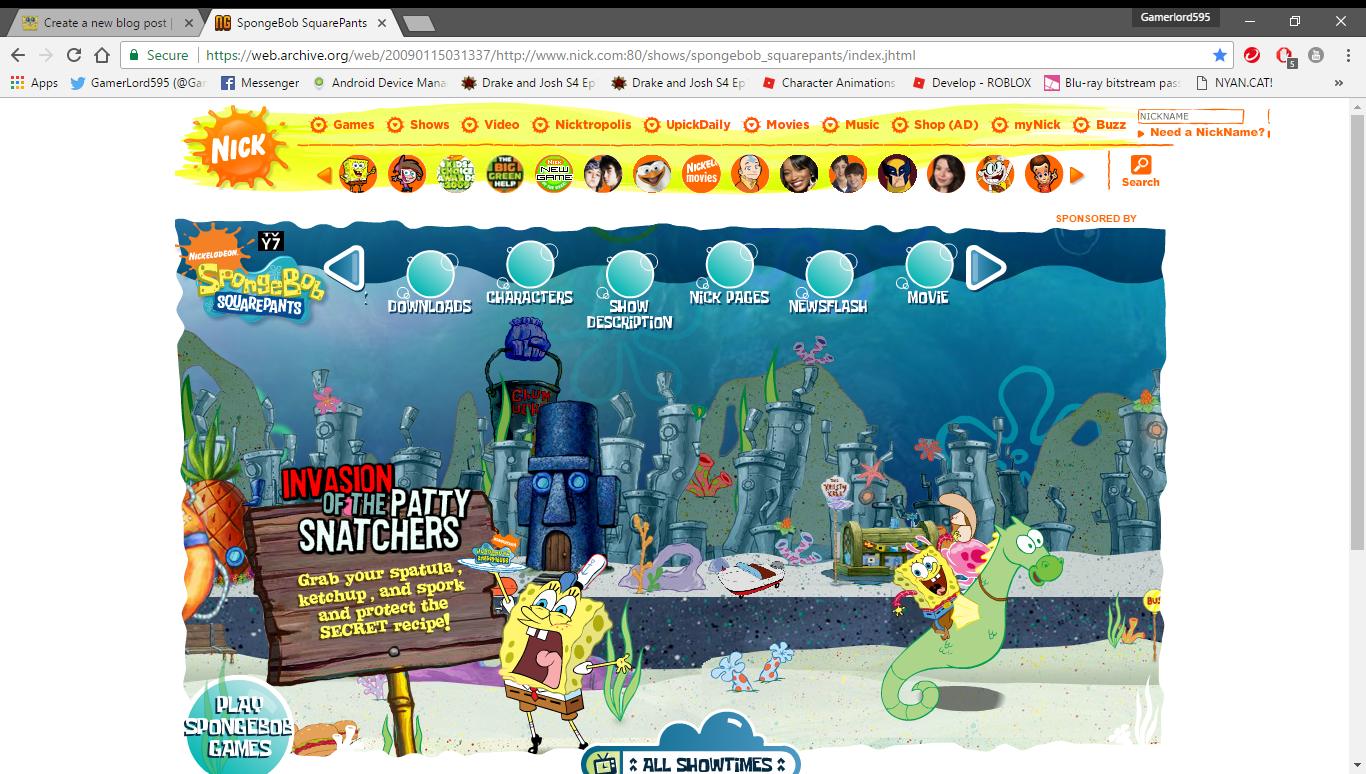
Task: Click the orange Nick splat logo
Action: (x=236, y=148)
